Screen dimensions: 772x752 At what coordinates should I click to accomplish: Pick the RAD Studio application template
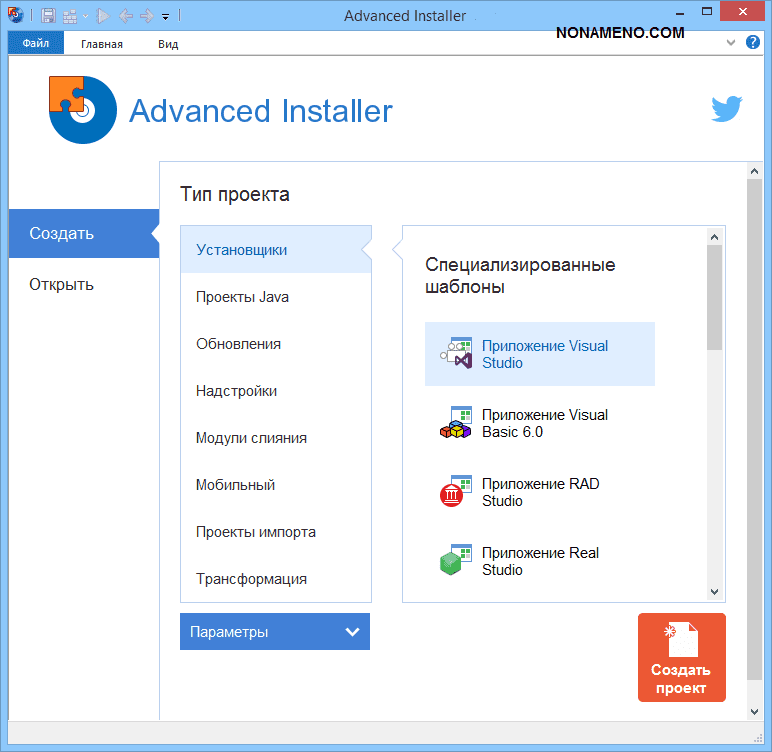tap(540, 492)
